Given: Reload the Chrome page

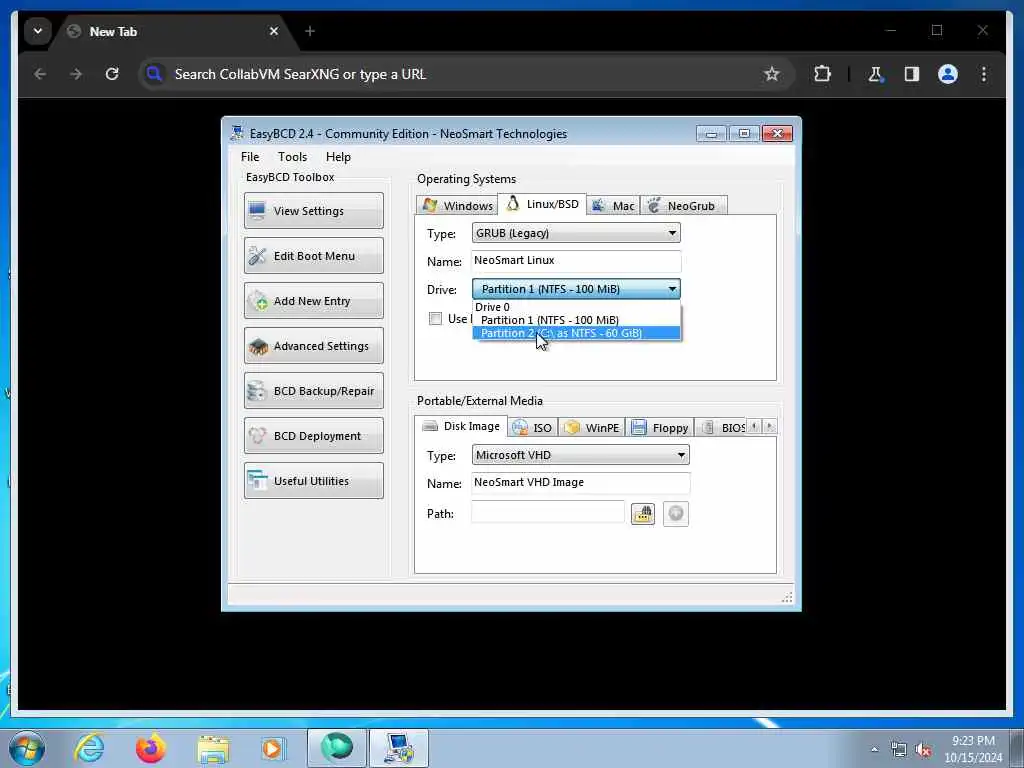Looking at the screenshot, I should [112, 74].
